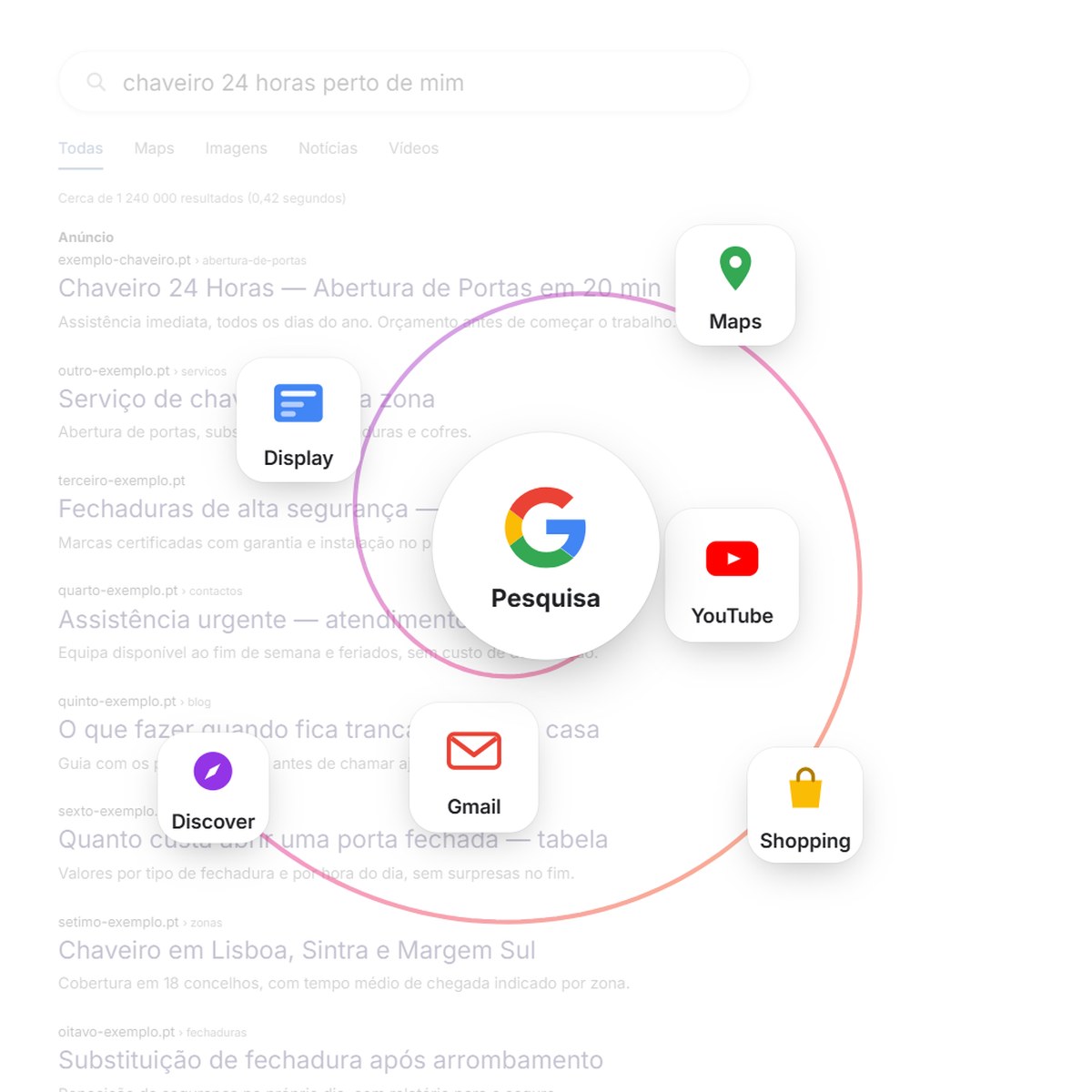Click the results count text
This screenshot has height=1092, width=1092.
[x=202, y=198]
